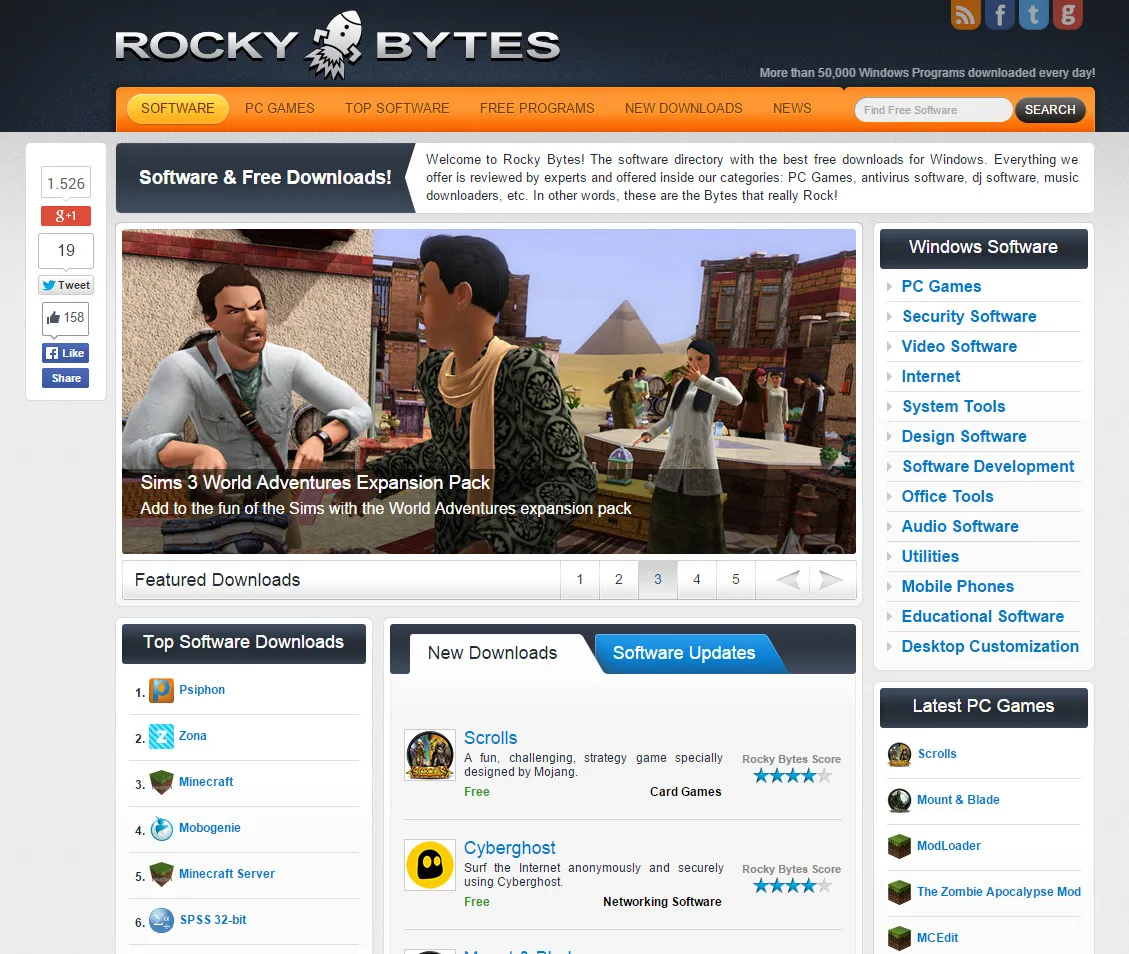Click the Find Free Software search field
1129x954 pixels.
(x=931, y=110)
